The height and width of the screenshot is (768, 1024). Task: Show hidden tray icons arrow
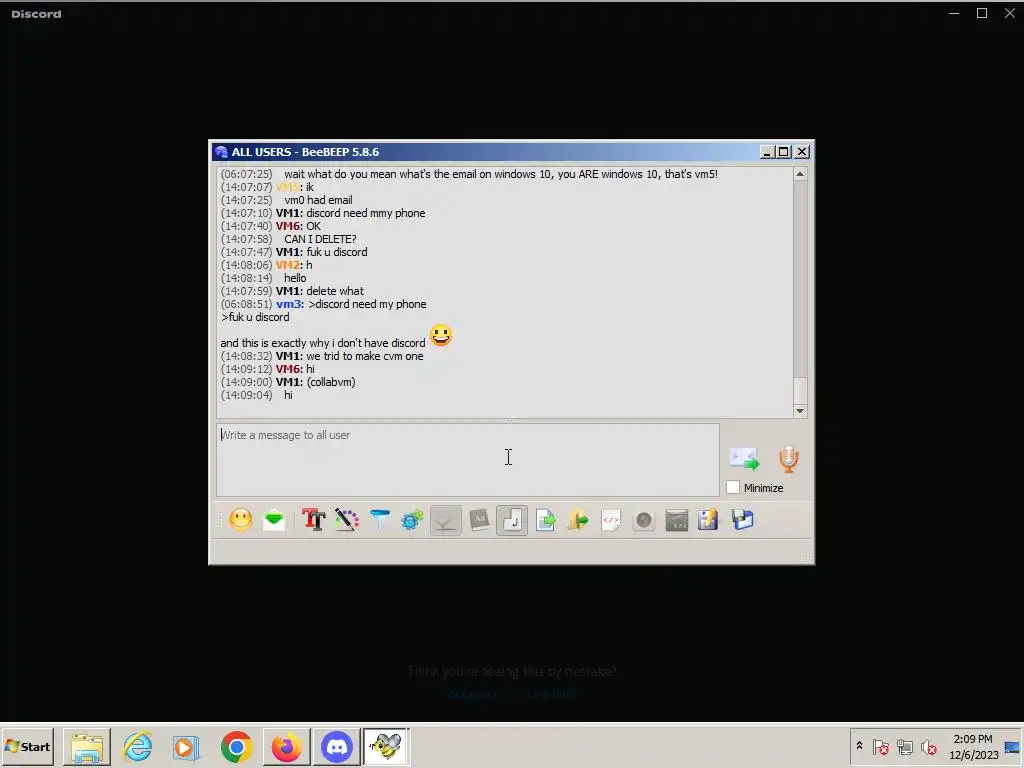tap(859, 746)
